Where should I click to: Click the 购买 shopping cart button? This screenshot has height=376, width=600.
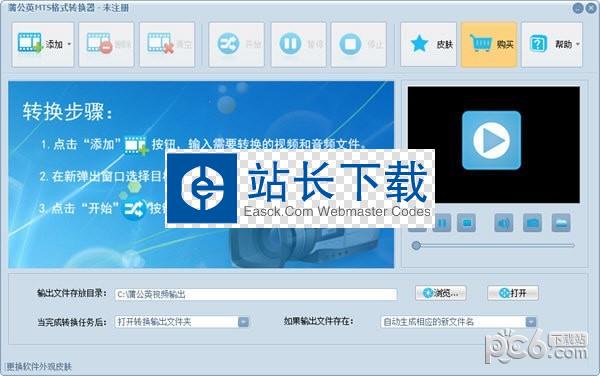pos(489,44)
